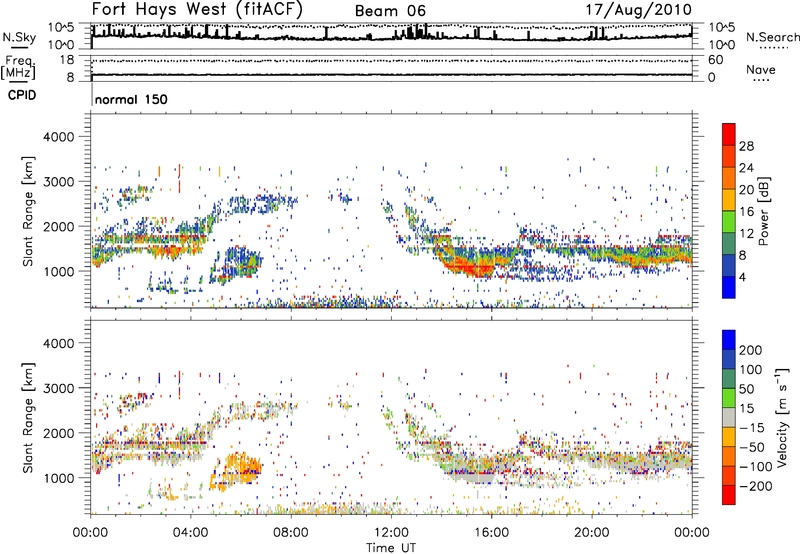This screenshot has width=800, height=554.
Task: Click the 'Nave' legend label
Action: (760, 69)
